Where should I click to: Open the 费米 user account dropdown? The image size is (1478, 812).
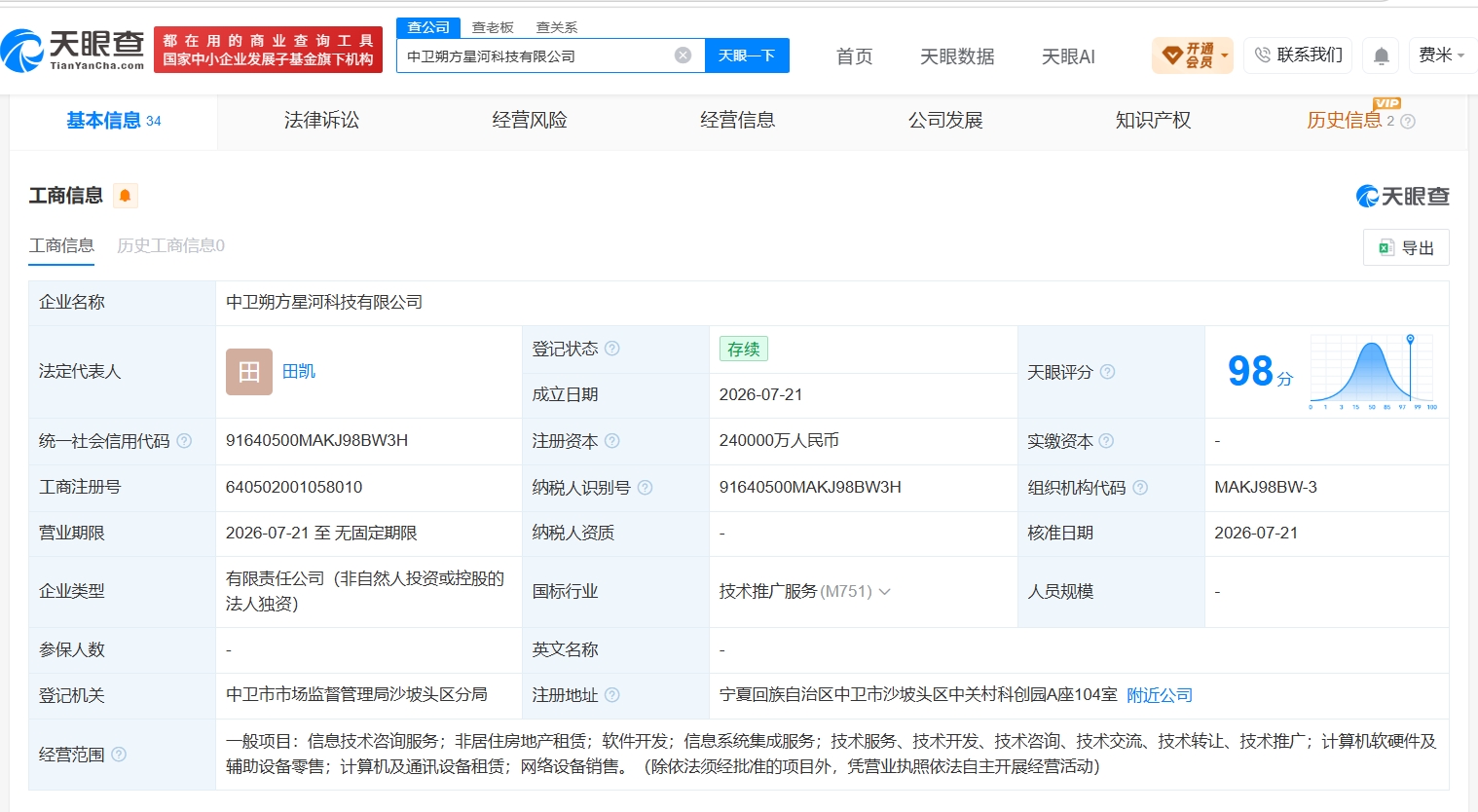[x=1440, y=55]
